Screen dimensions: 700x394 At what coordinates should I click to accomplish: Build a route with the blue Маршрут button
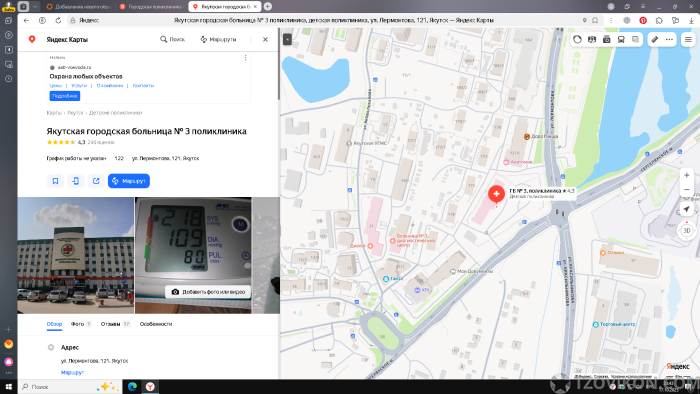click(x=129, y=181)
